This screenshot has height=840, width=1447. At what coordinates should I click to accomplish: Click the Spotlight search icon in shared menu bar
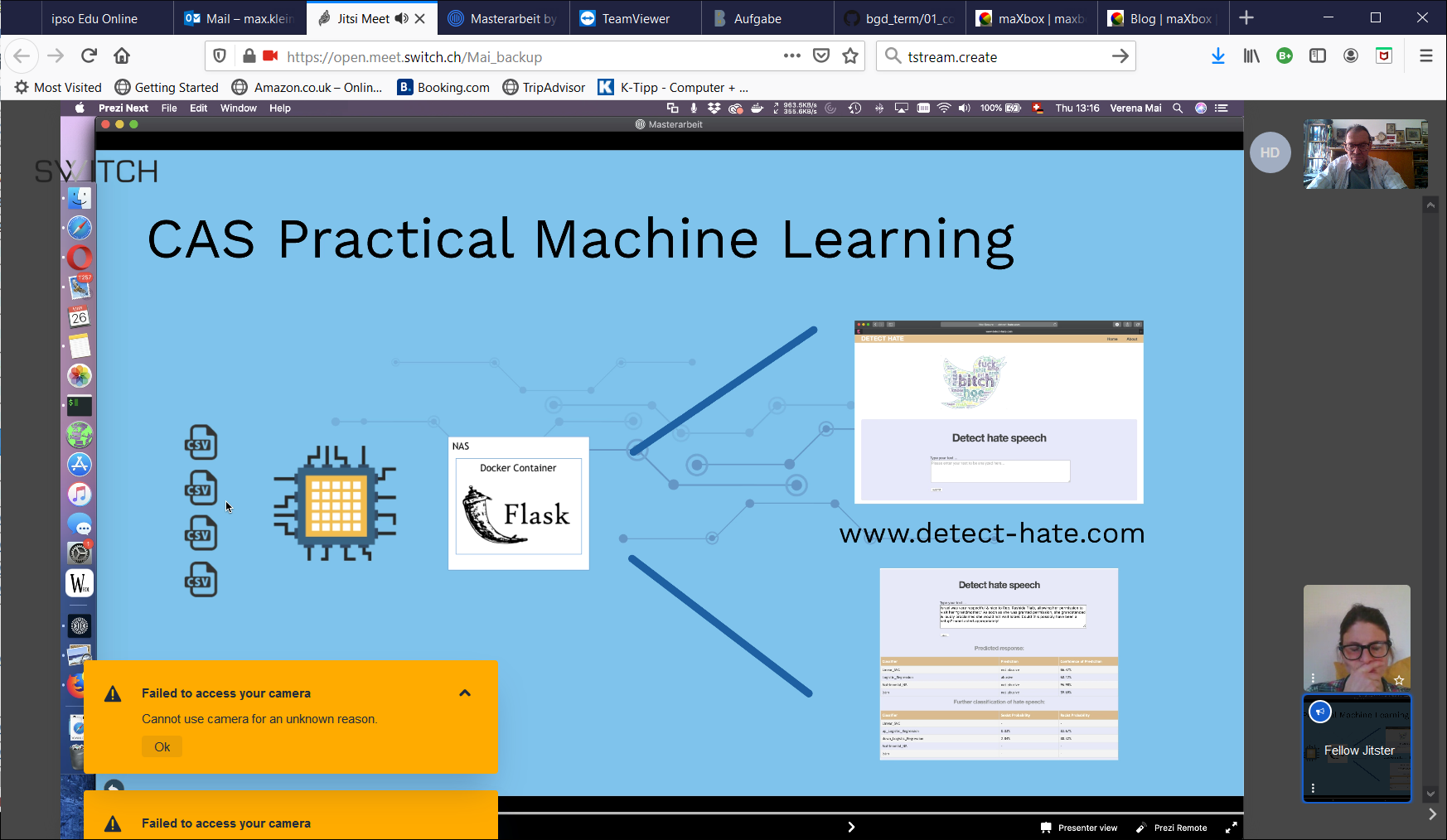1178,108
